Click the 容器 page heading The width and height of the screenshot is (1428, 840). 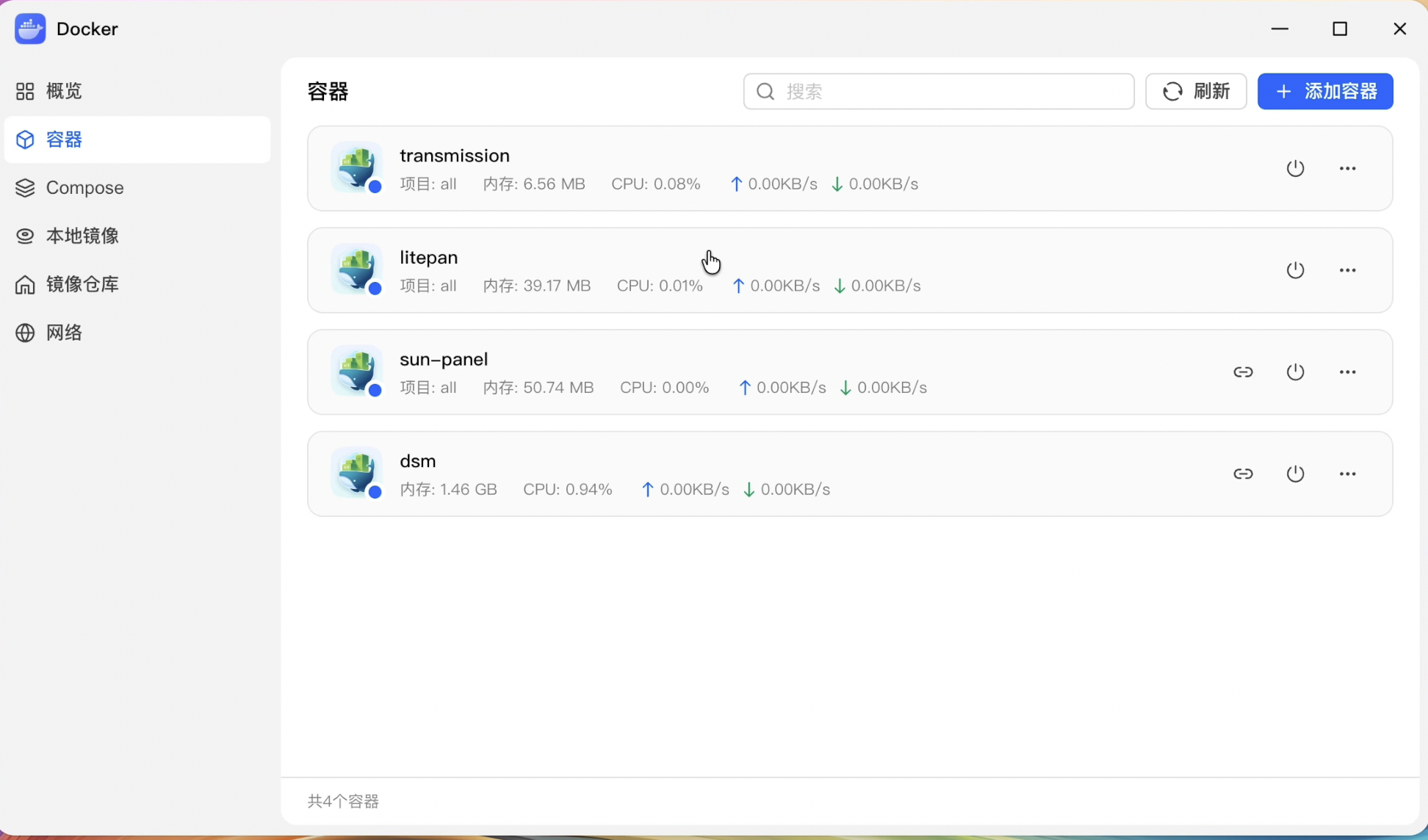pos(328,92)
